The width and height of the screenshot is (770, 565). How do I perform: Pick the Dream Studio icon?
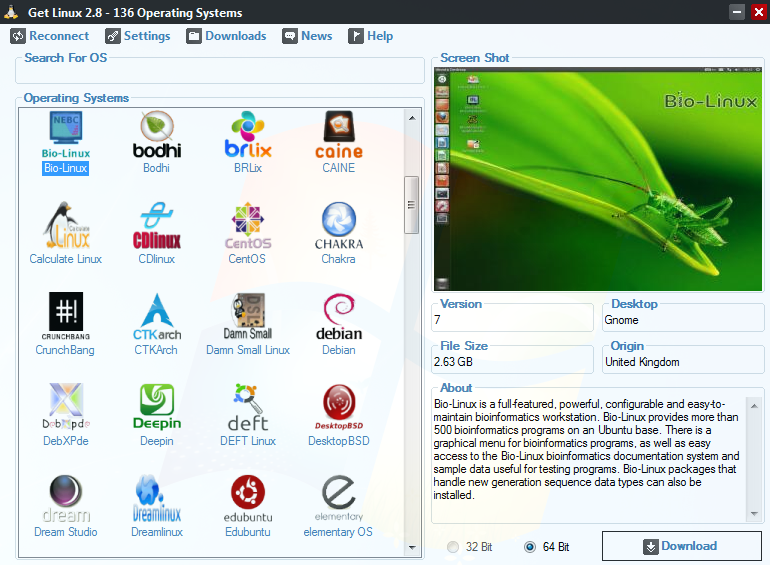(x=66, y=499)
